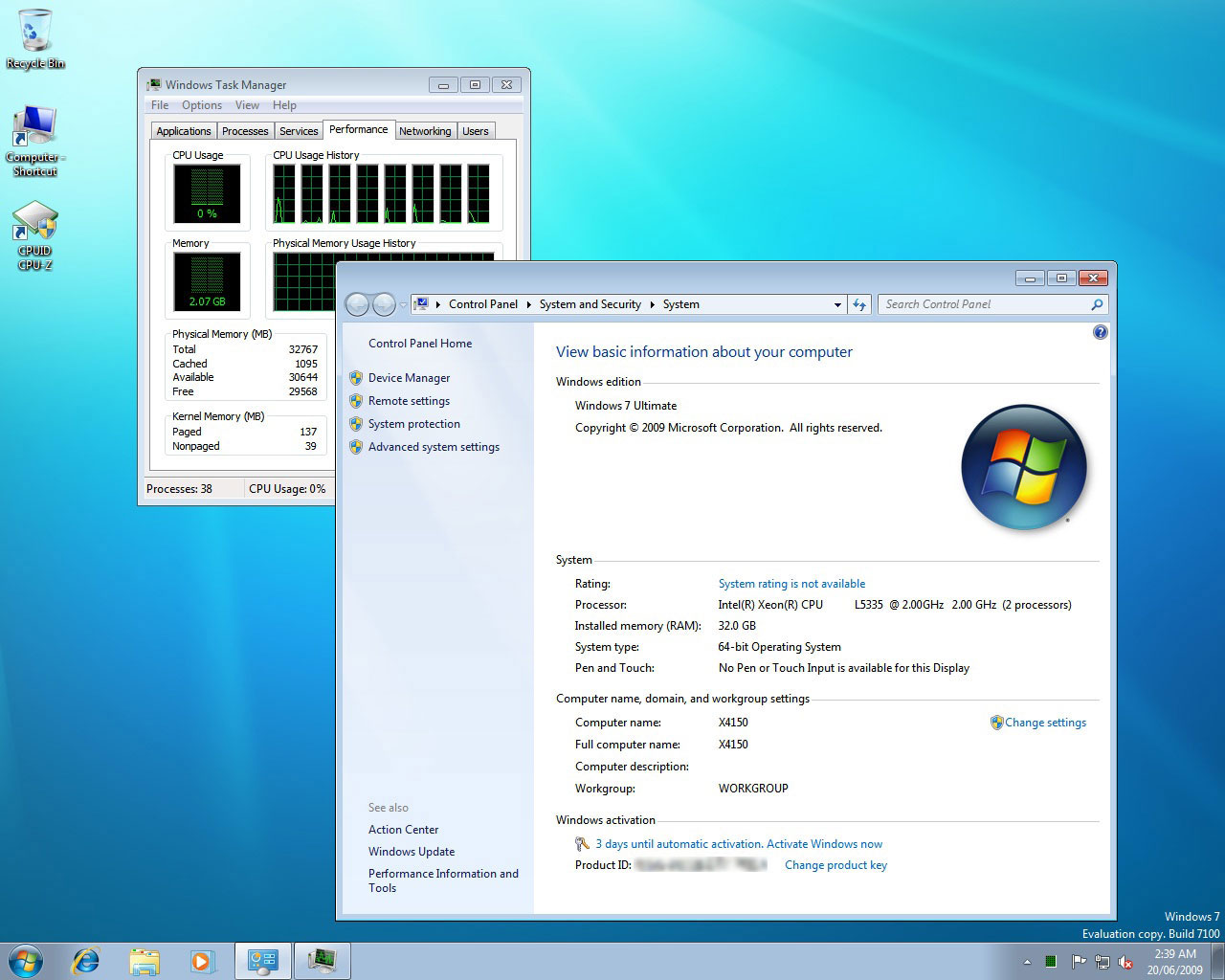This screenshot has width=1225, height=980.
Task: Expand the arrow after Control Panel breadcrumb
Action: [x=528, y=304]
